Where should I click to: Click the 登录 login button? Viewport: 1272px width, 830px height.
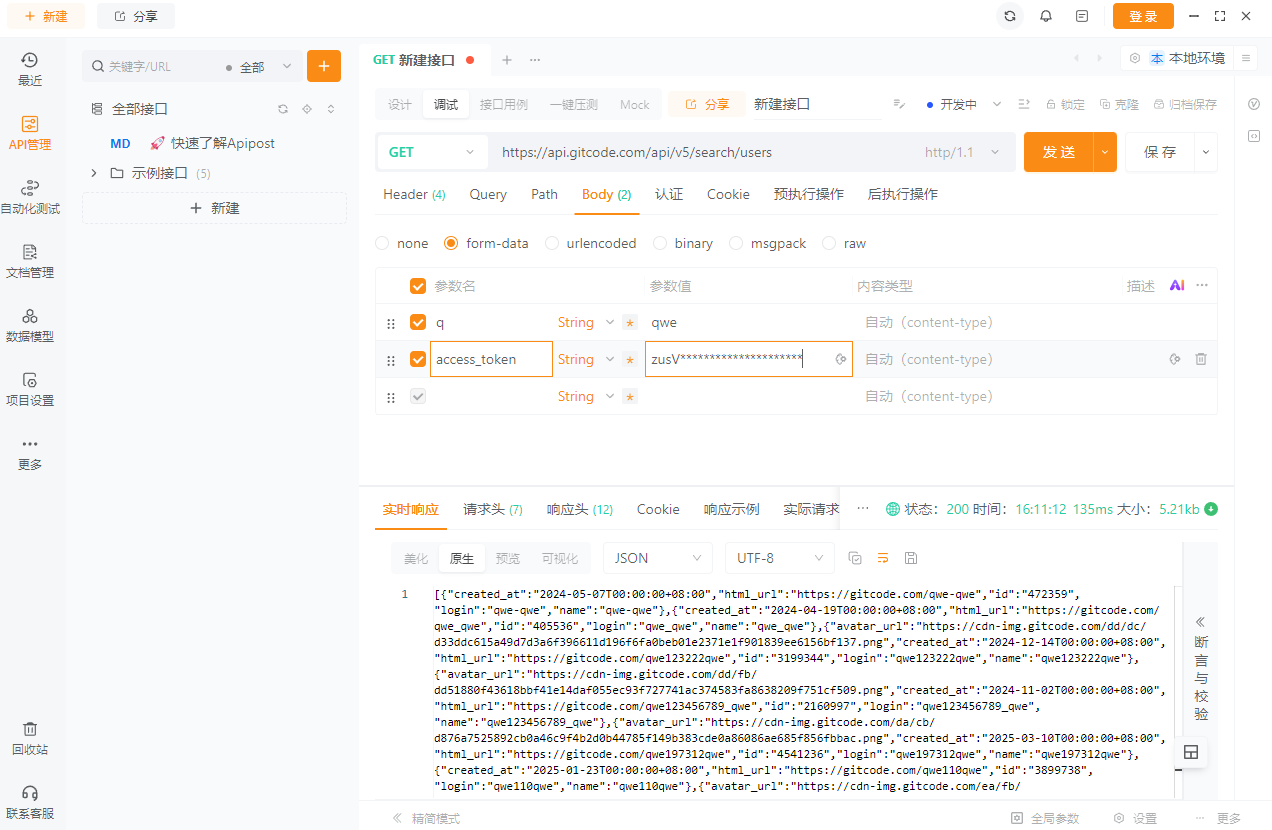pos(1143,16)
